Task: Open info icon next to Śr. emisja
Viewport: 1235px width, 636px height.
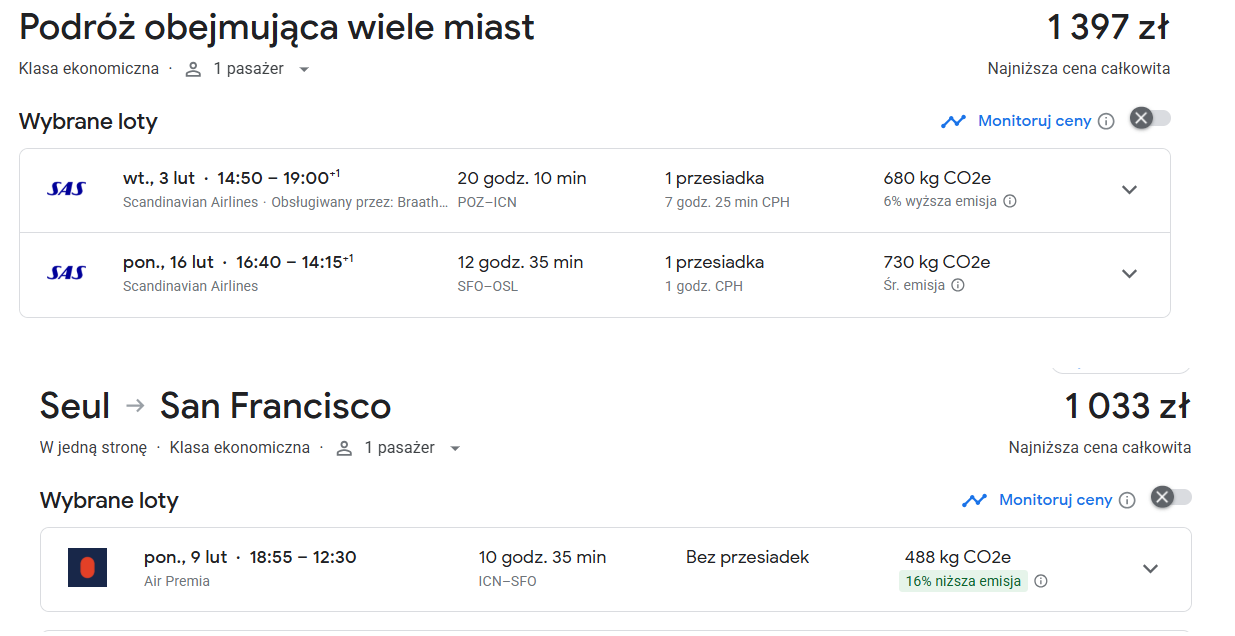Action: point(958,285)
